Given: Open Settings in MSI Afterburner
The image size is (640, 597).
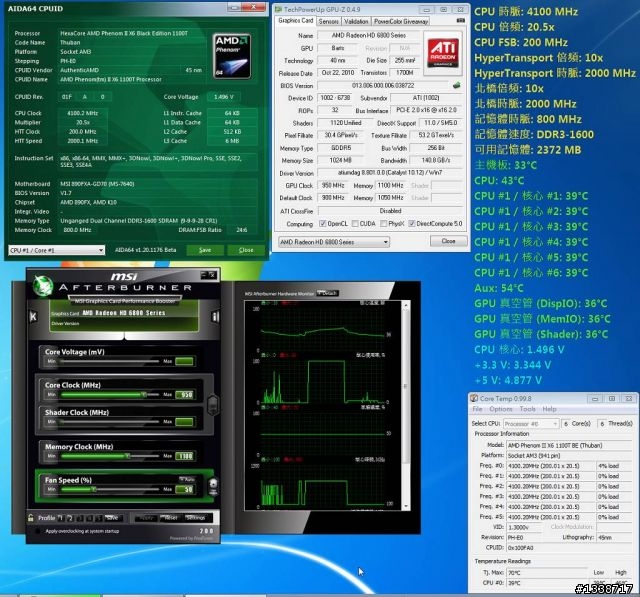Looking at the screenshot, I should click(196, 518).
